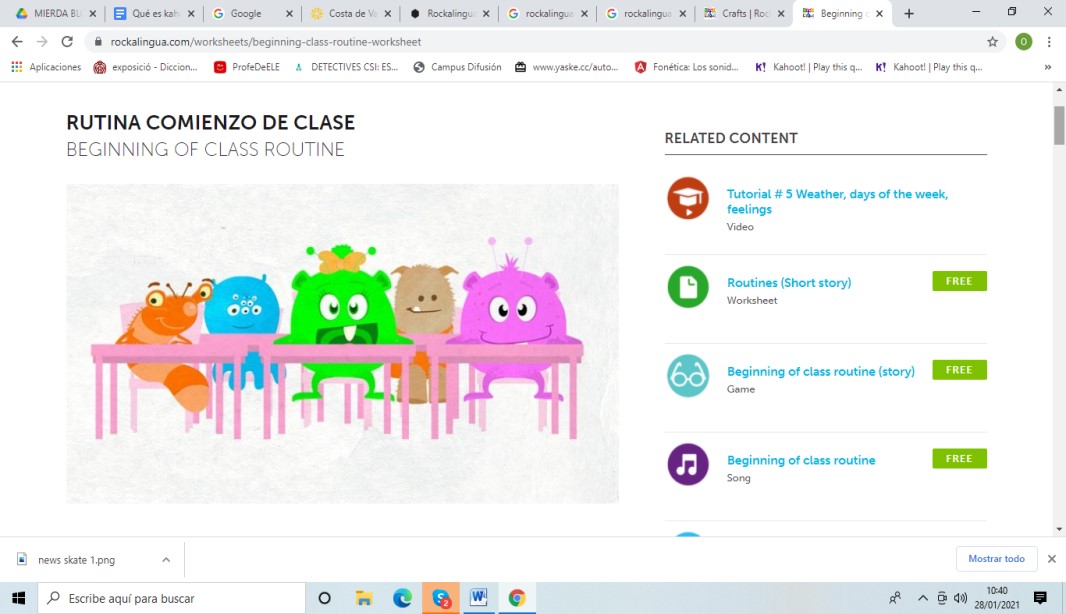Open the www.yaske.cc bookmark
Image resolution: width=1066 pixels, height=614 pixels.
[x=566, y=67]
